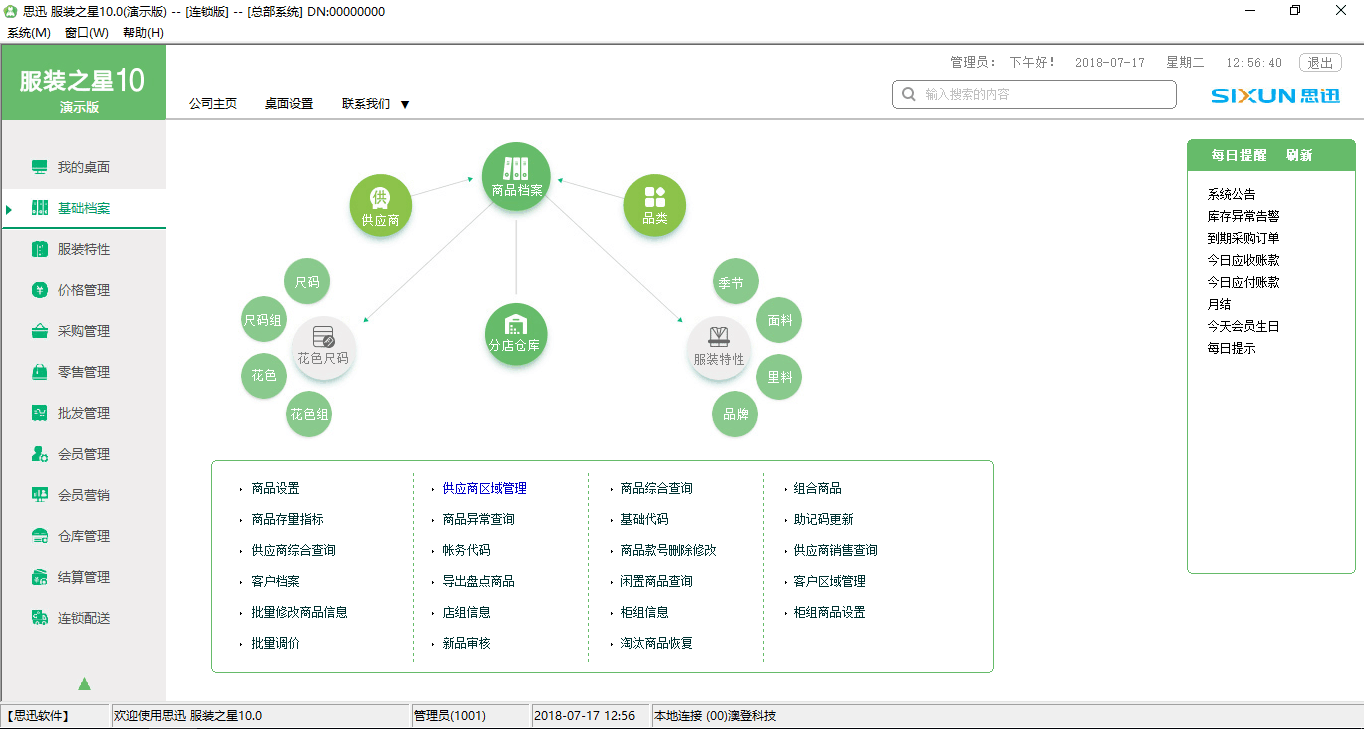
Task: Open 今日应收账款 in daily reminders
Action: pos(1243,260)
